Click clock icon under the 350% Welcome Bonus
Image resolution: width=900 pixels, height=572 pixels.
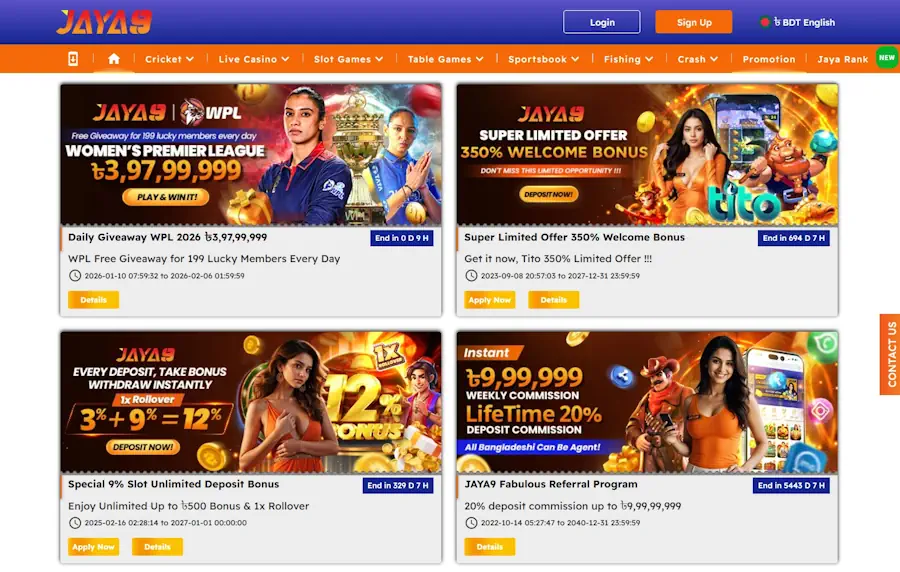click(x=471, y=275)
